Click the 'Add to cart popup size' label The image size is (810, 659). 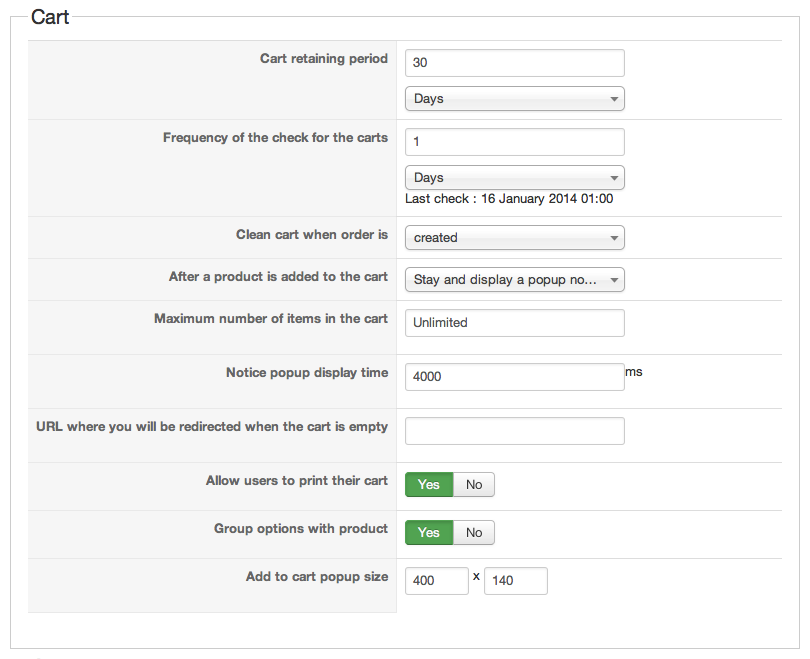point(316,577)
